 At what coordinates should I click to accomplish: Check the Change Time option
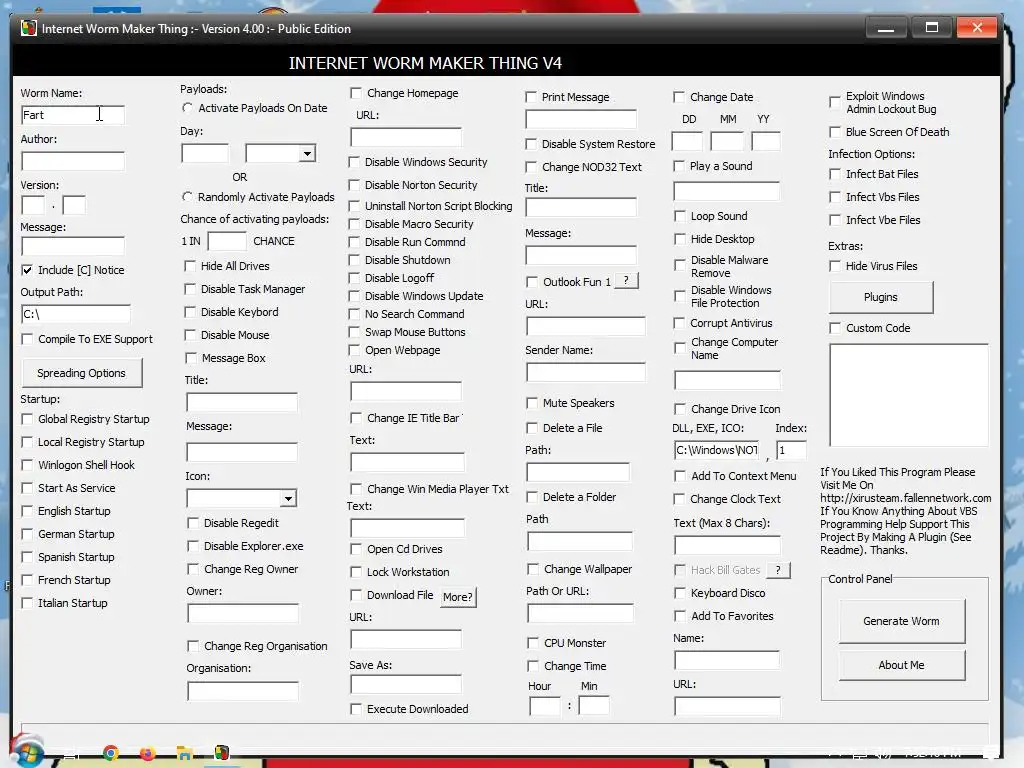click(x=533, y=666)
